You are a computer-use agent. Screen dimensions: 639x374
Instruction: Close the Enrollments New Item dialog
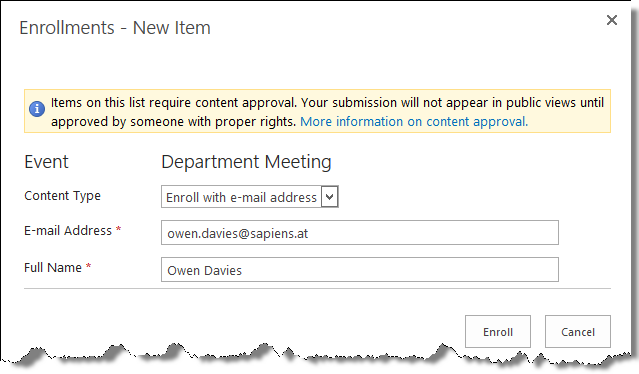[611, 20]
